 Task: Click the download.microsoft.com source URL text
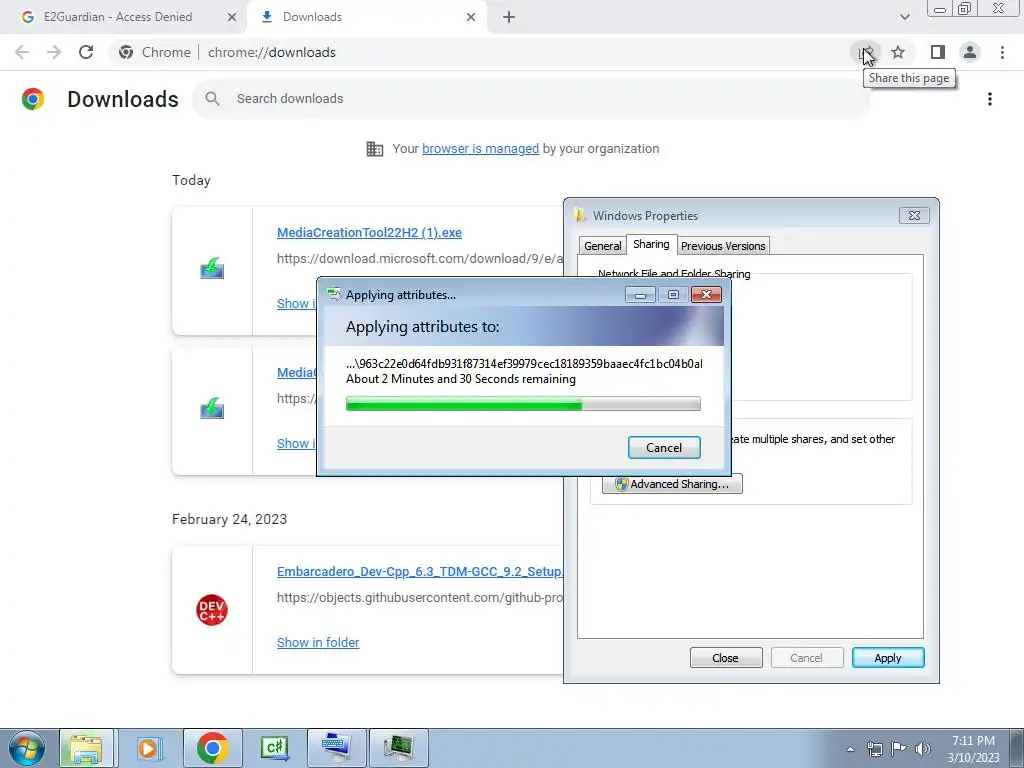(x=419, y=259)
